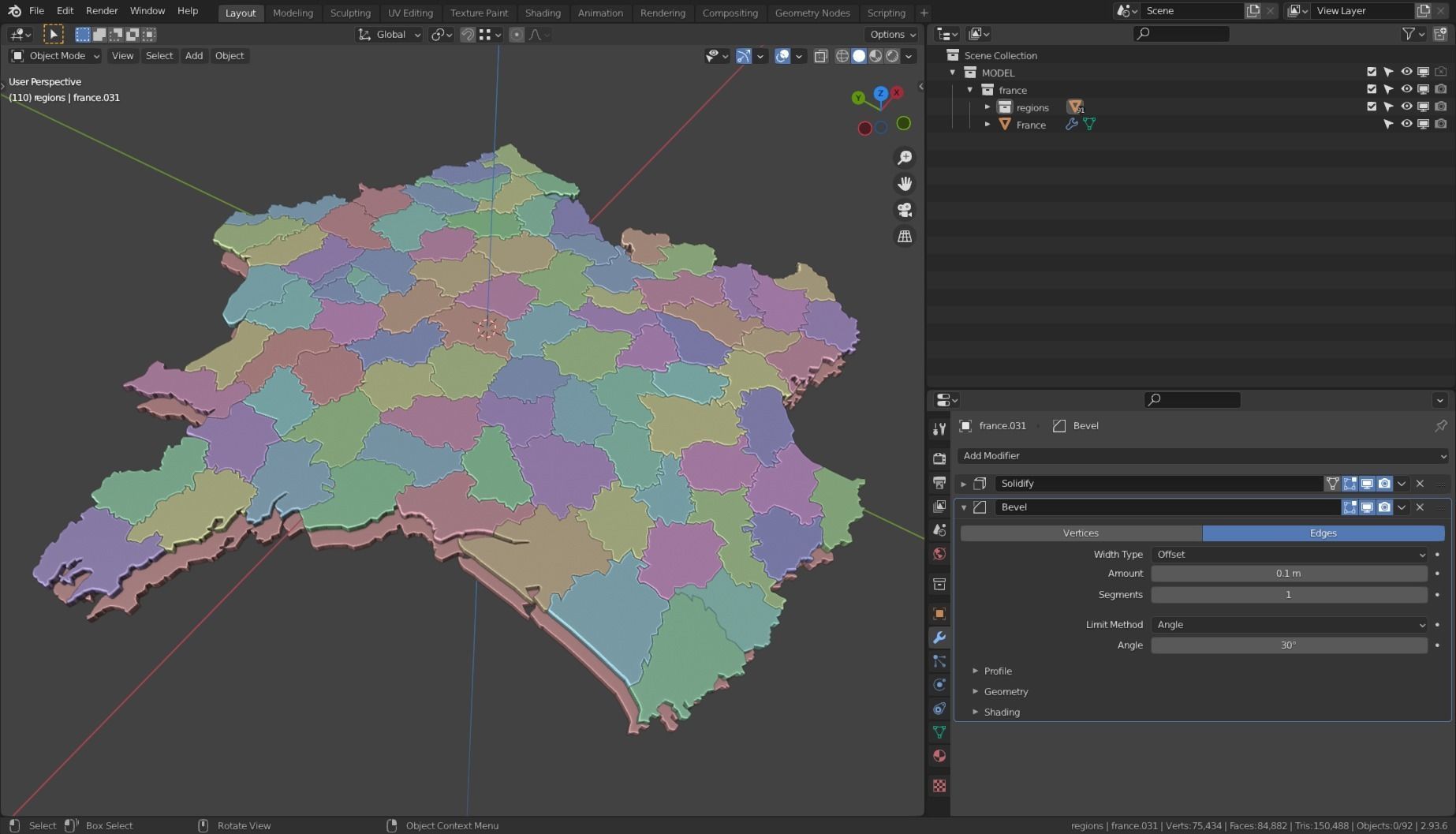Open the View Layer properties tab
The image size is (1456, 834).
click(939, 506)
